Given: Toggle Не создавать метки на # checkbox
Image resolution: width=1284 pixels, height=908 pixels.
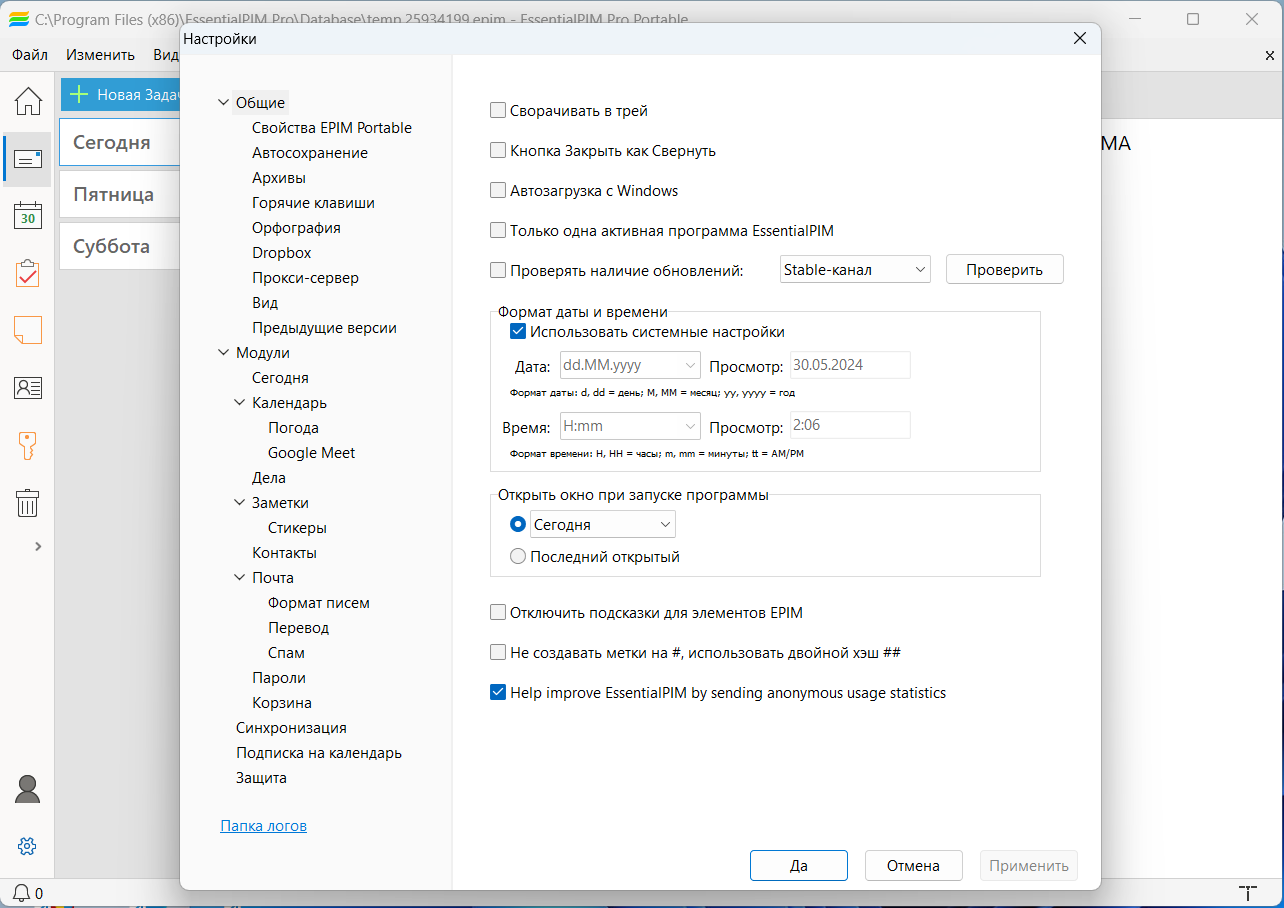Looking at the screenshot, I should click(498, 652).
